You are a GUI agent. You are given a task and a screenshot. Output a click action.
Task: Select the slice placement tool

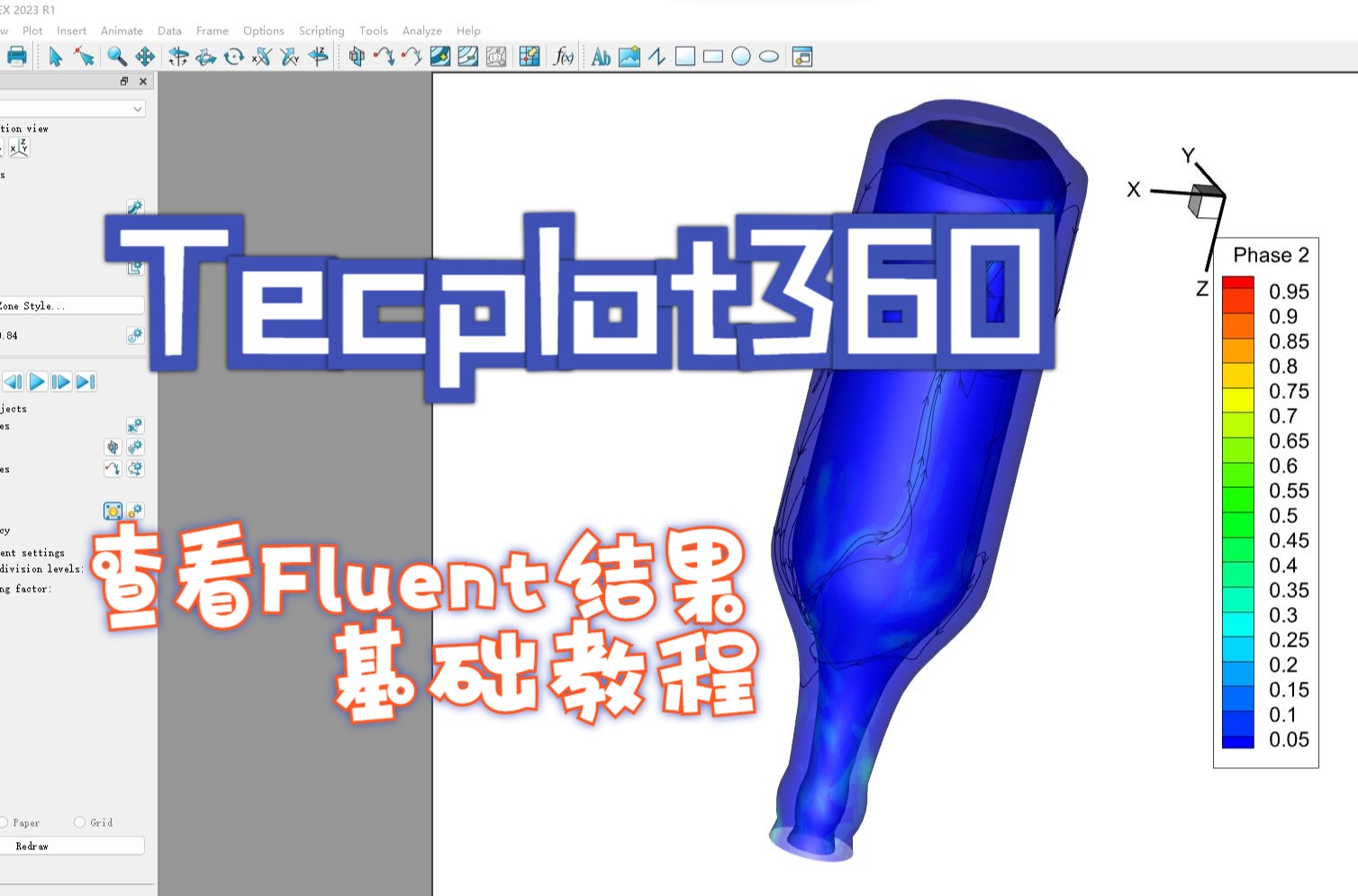coord(357,57)
